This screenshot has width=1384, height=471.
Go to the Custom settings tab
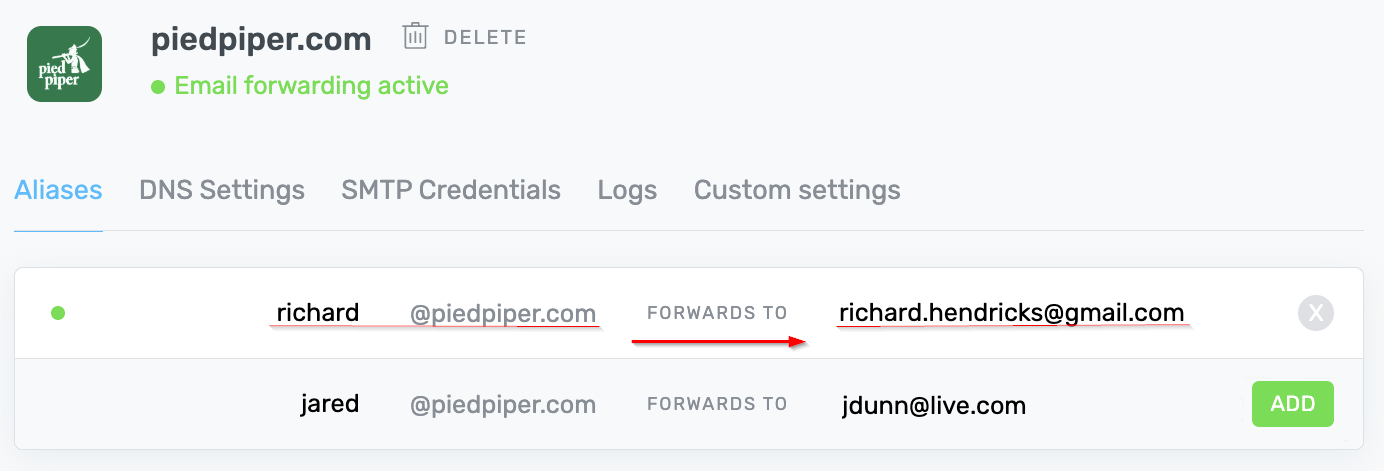pyautogui.click(x=797, y=190)
